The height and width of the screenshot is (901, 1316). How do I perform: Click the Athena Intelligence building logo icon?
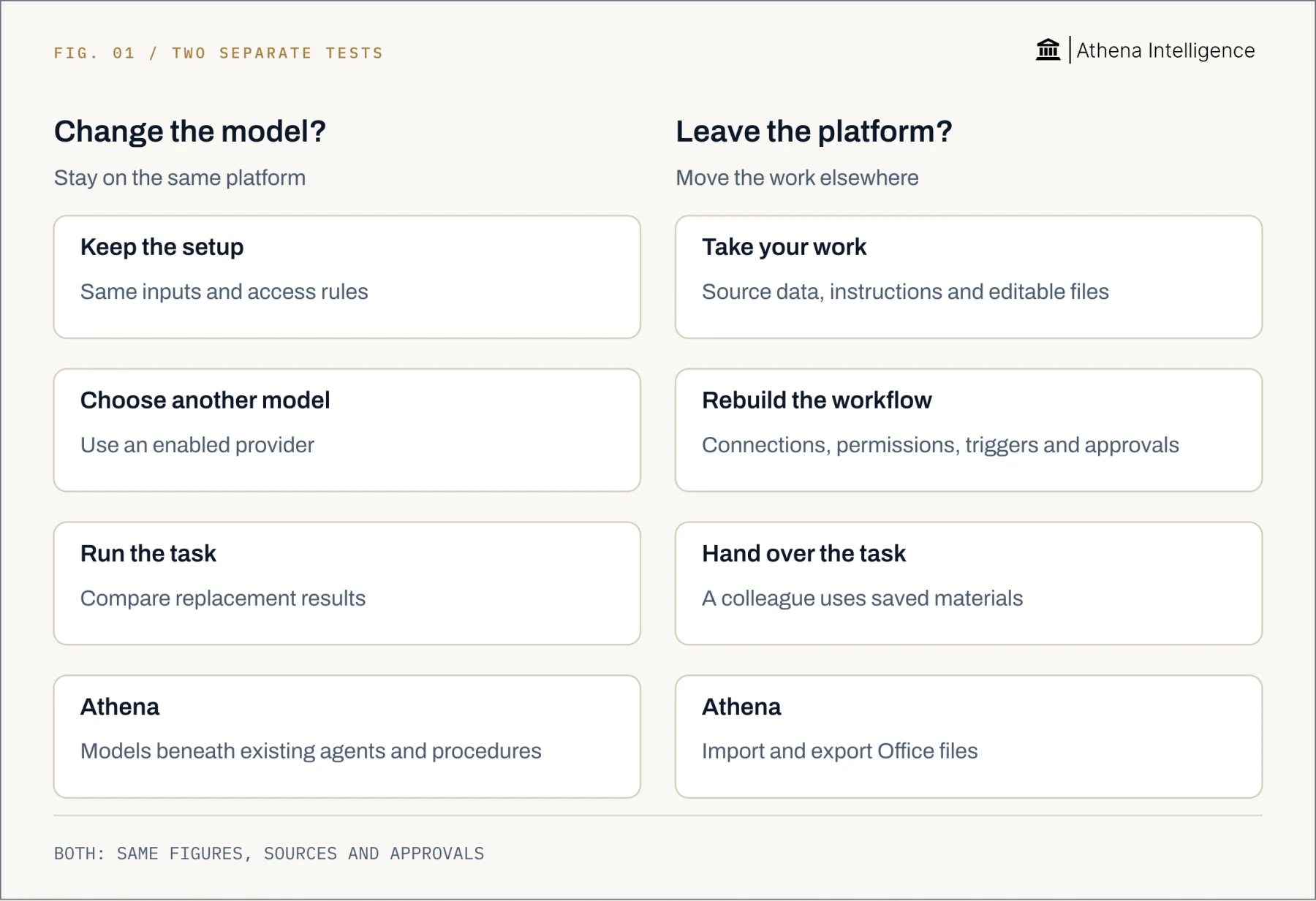1048,50
